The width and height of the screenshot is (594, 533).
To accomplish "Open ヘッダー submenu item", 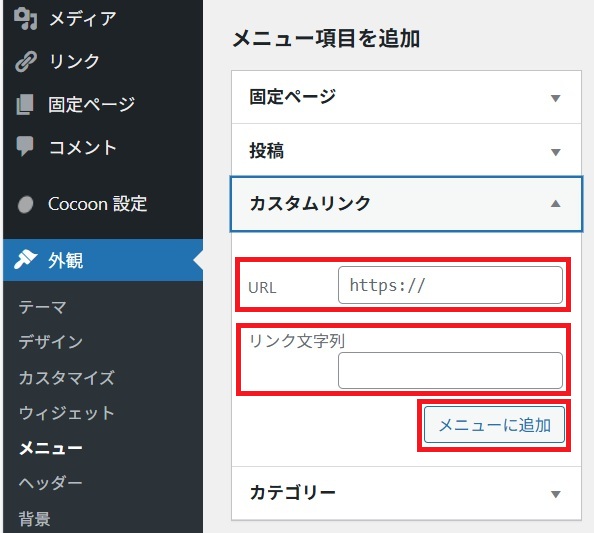I will pos(51,483).
